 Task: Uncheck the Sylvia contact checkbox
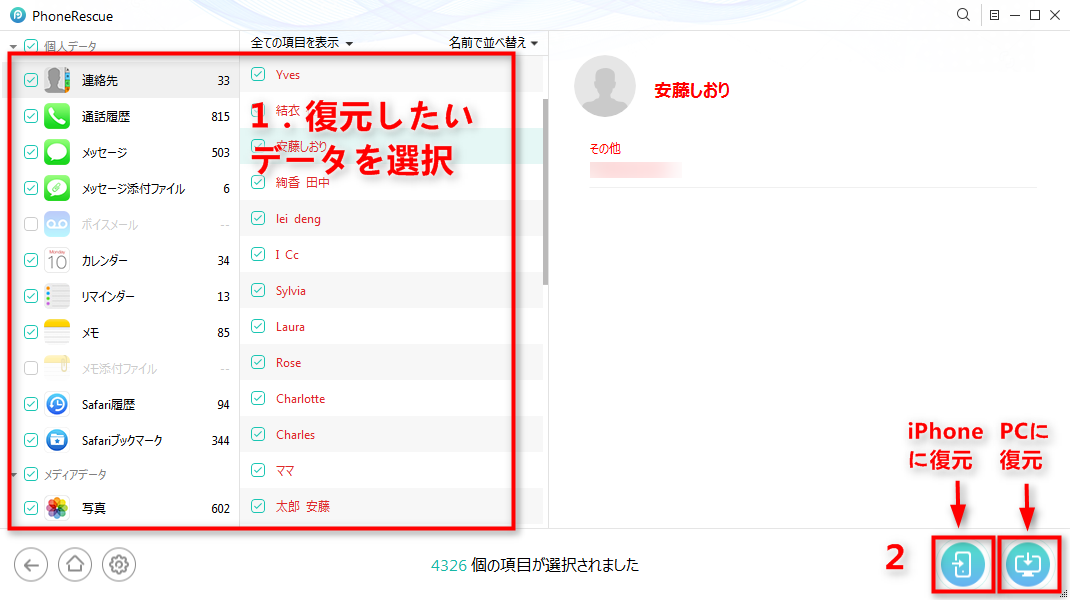(258, 290)
